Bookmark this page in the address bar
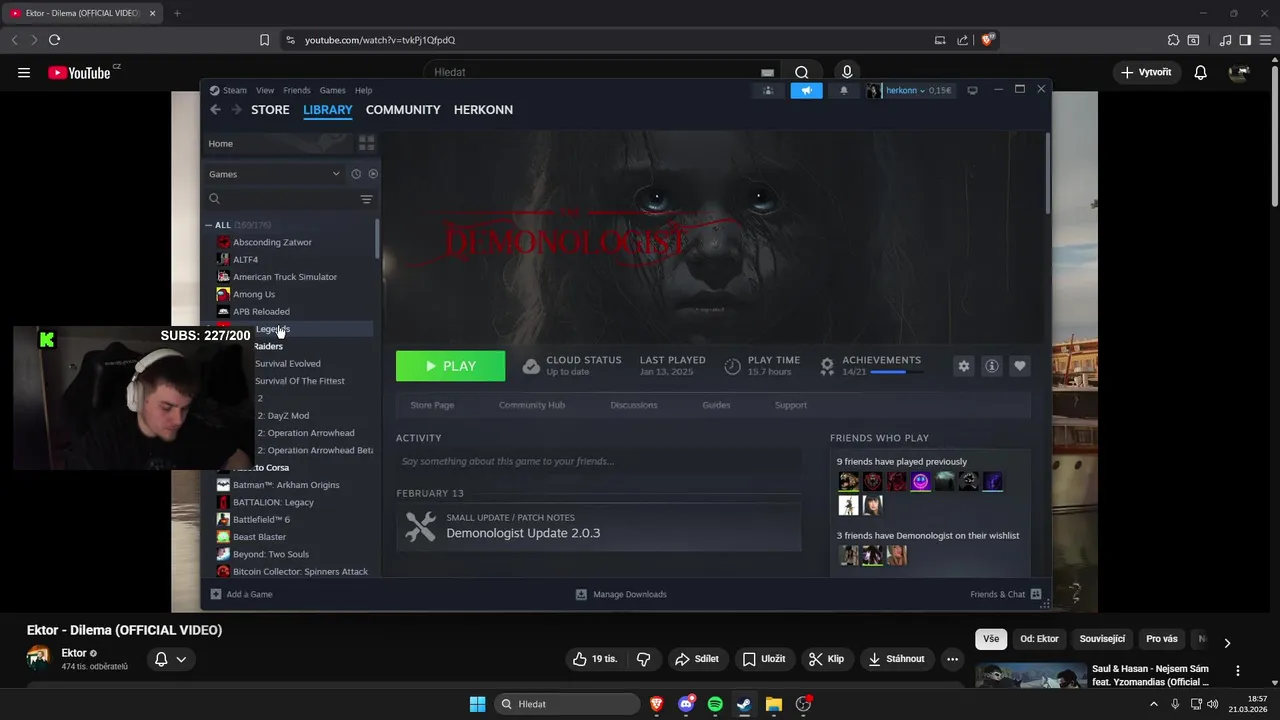The width and height of the screenshot is (1280, 720). pyautogui.click(x=264, y=40)
